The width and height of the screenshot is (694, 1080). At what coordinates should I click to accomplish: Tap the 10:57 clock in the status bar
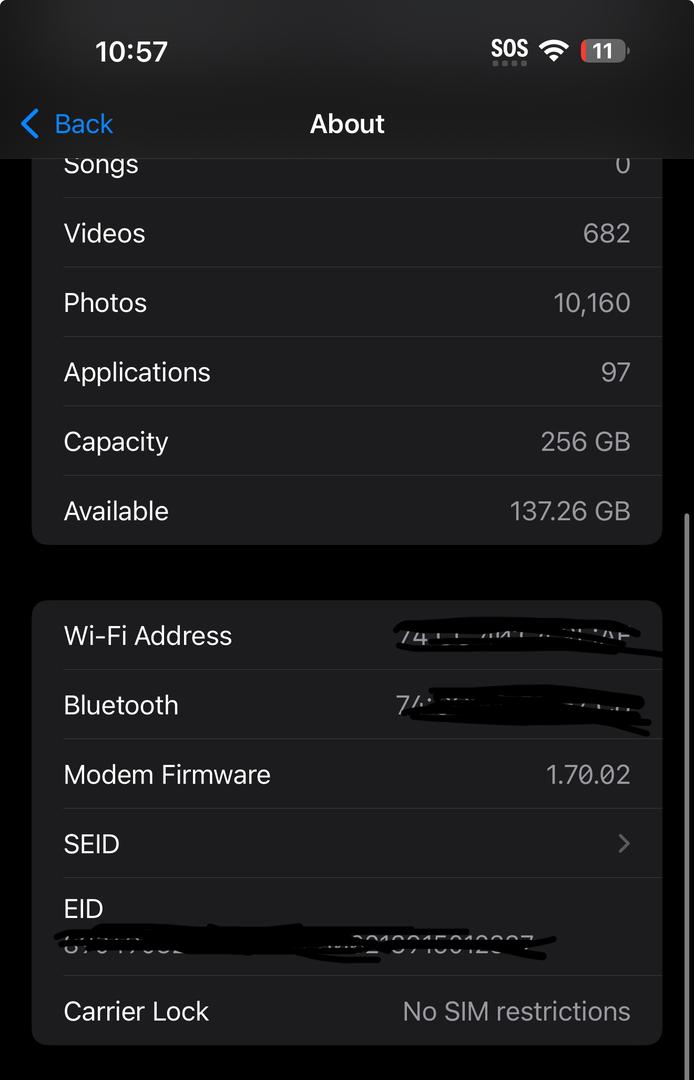pos(131,52)
